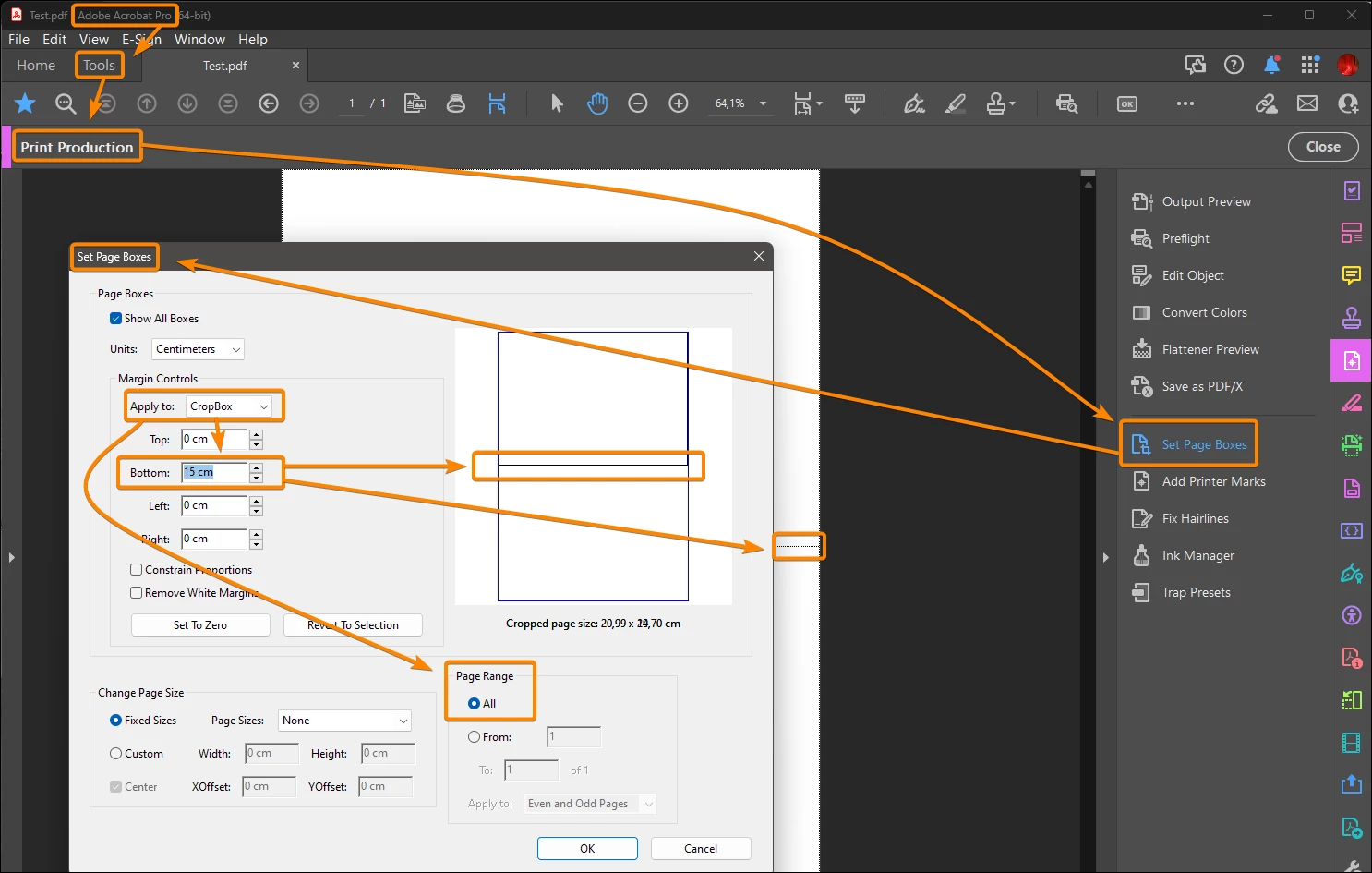
Task: Click Revert To Selection button
Action: pos(353,625)
